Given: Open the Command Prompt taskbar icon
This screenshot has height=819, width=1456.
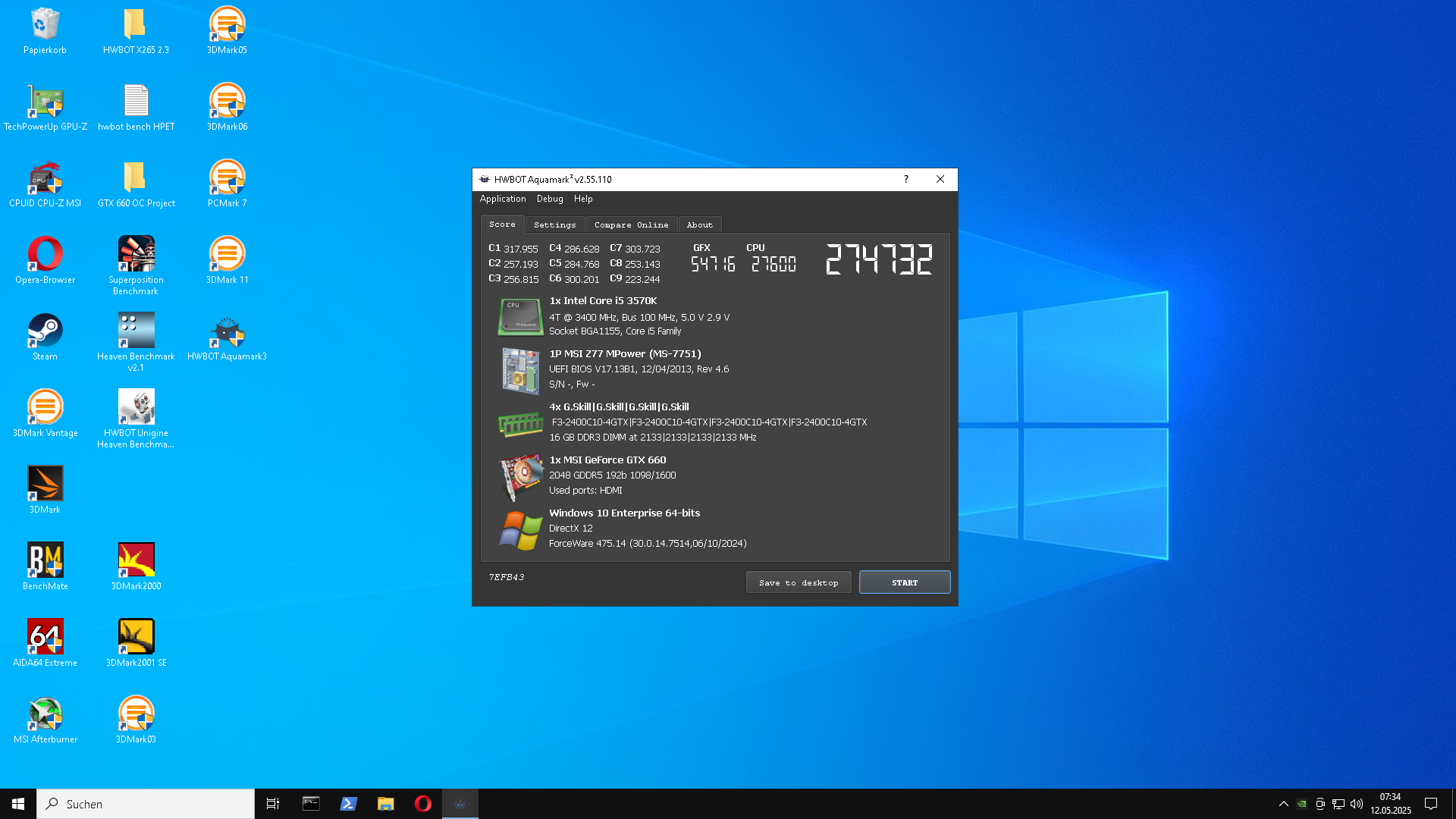Looking at the screenshot, I should click(x=311, y=804).
